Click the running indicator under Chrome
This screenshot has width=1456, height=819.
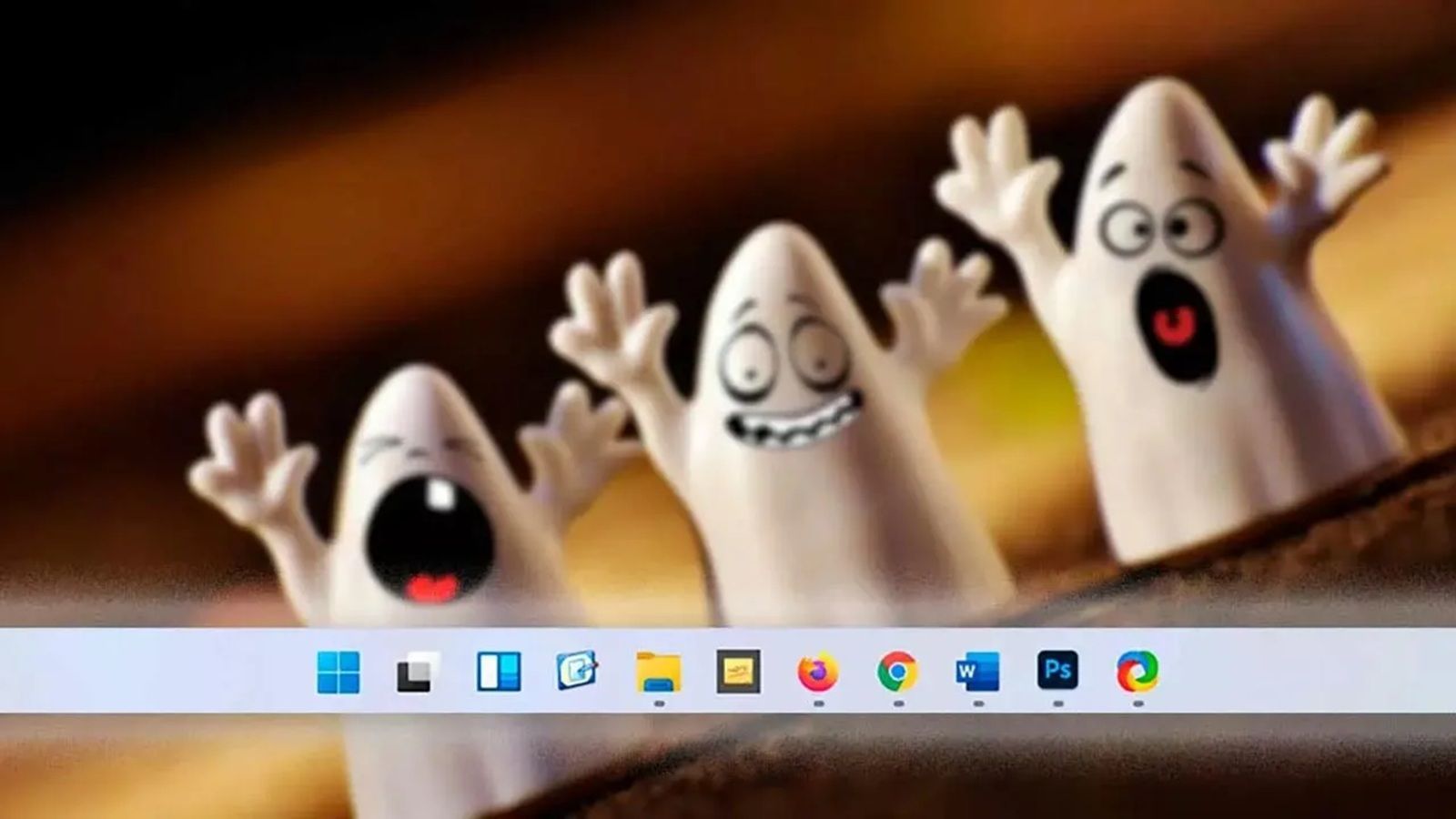tap(898, 703)
